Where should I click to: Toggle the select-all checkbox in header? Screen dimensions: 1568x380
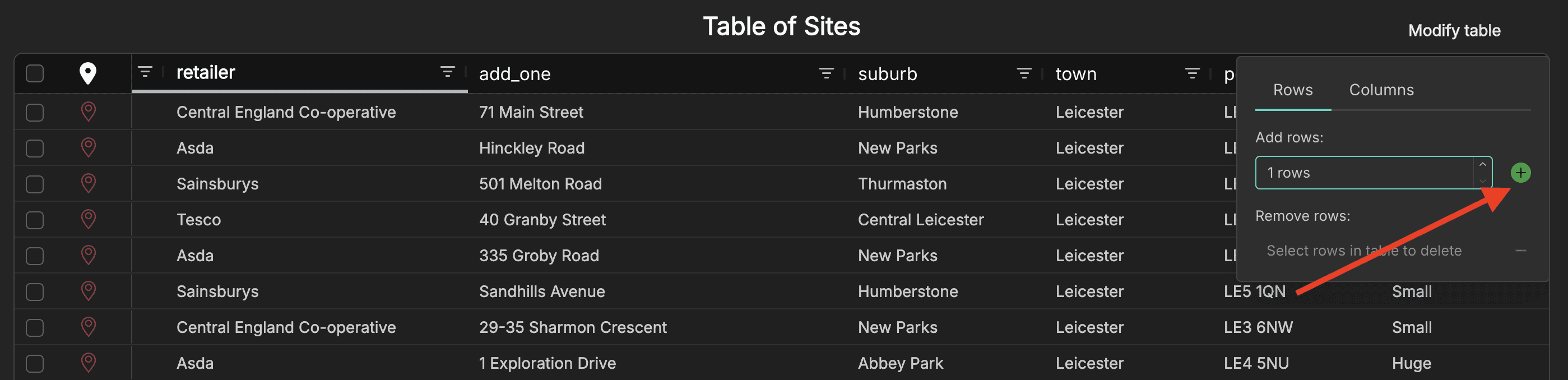coord(35,73)
